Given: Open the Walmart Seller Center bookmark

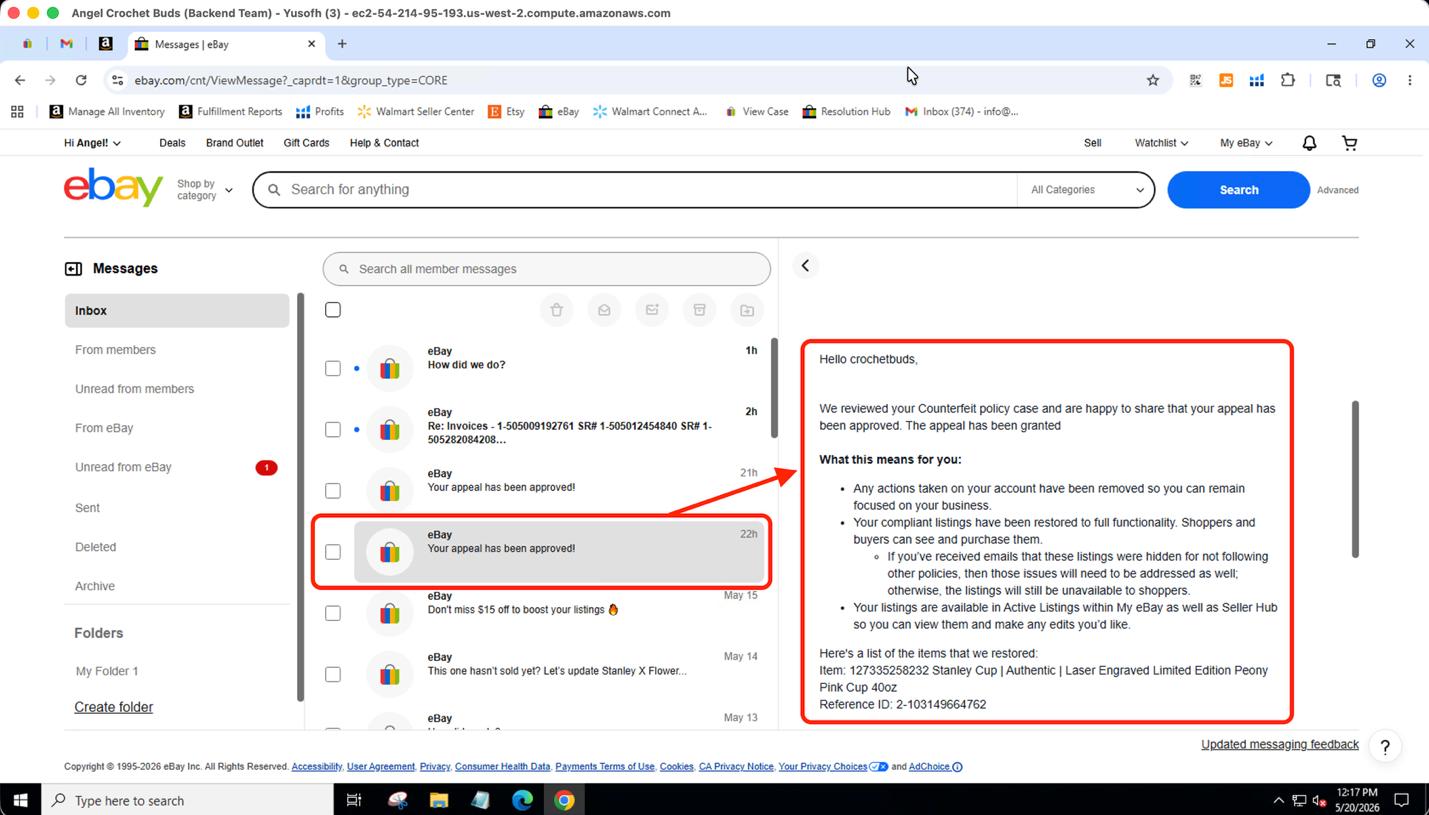Looking at the screenshot, I should tap(415, 112).
